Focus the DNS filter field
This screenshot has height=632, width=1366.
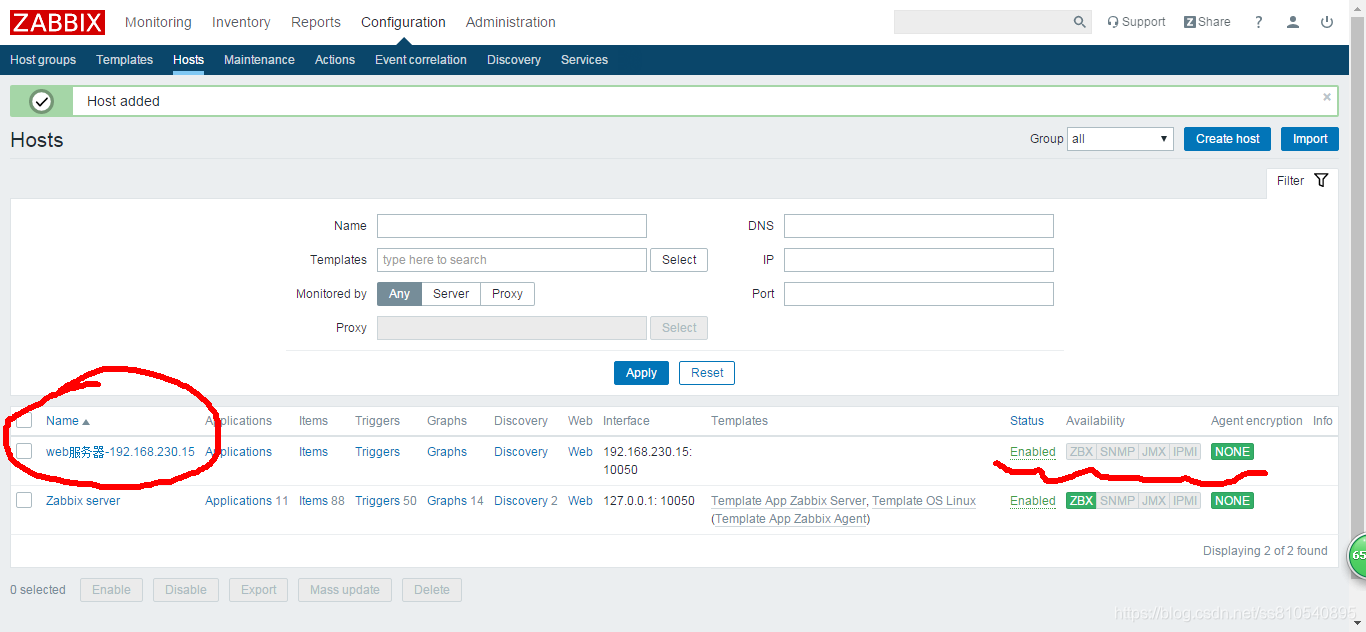(x=919, y=226)
